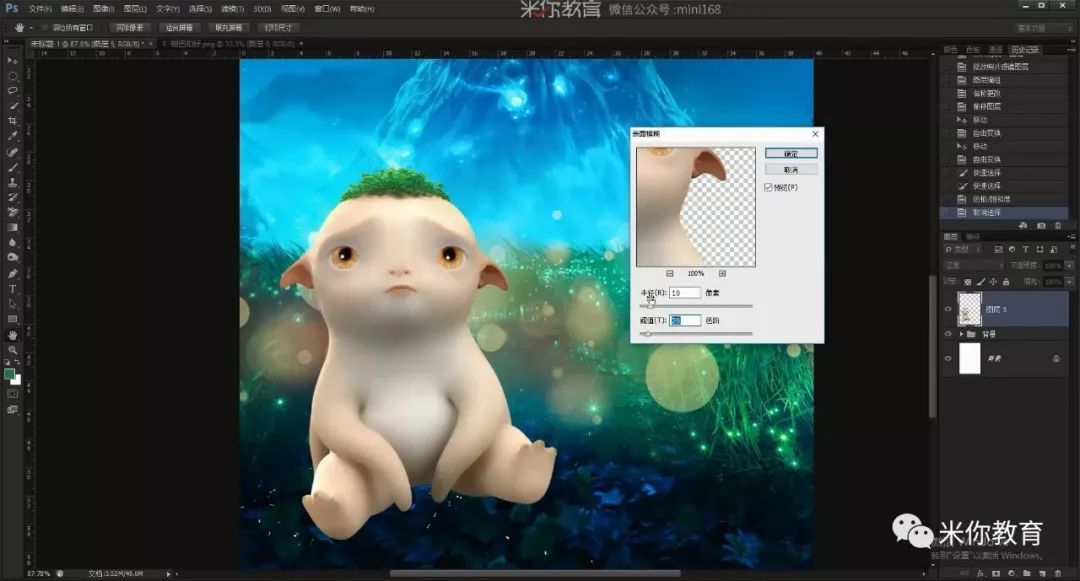Delete layer using Layers panel trash

tap(1058, 573)
